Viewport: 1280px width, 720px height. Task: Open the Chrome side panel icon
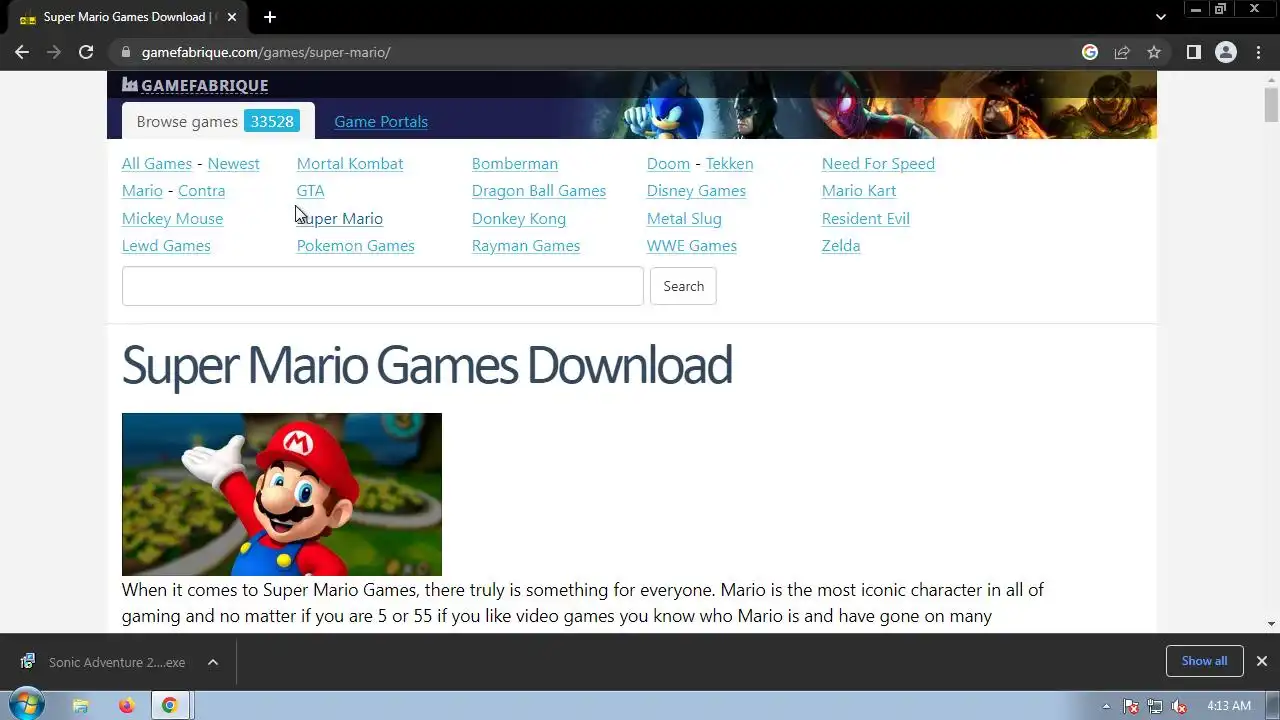pyautogui.click(x=1193, y=52)
